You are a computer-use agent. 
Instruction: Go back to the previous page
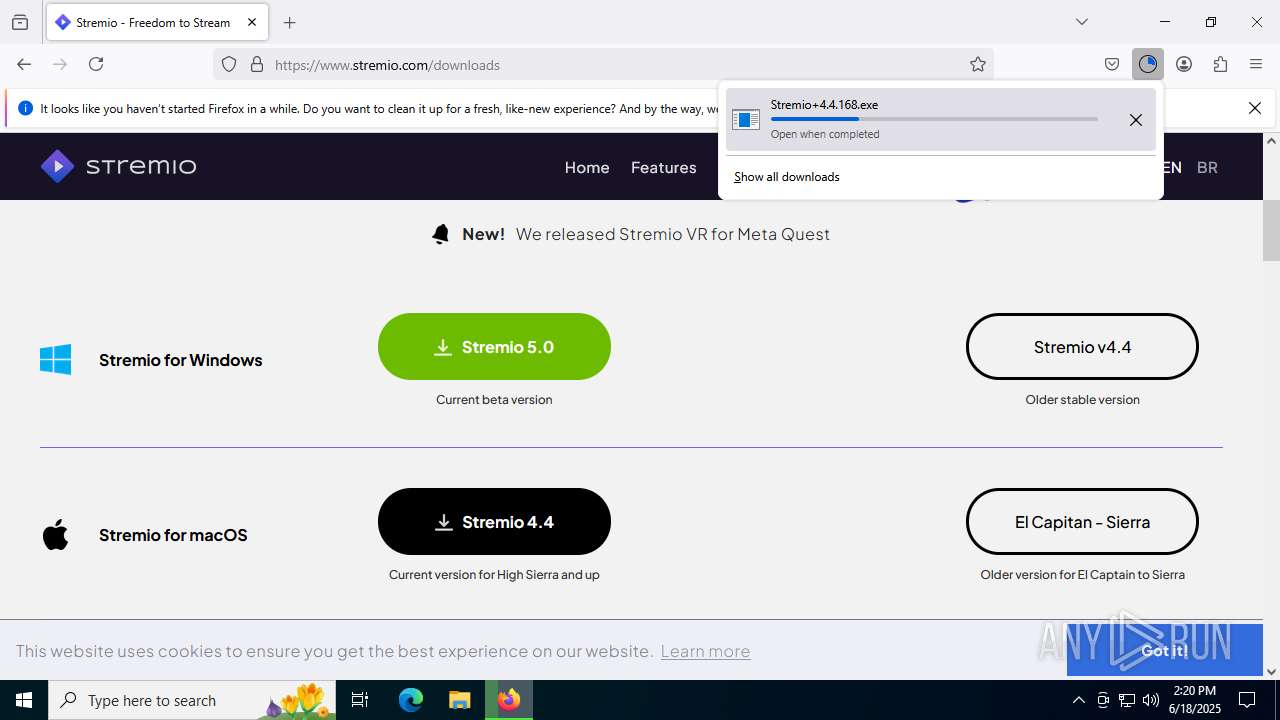point(24,64)
